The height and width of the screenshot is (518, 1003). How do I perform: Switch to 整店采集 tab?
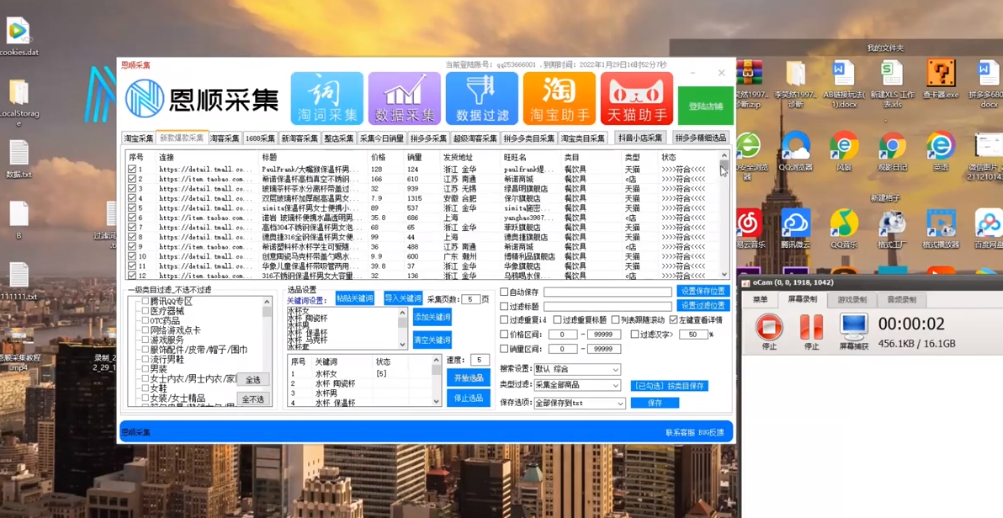(x=338, y=138)
